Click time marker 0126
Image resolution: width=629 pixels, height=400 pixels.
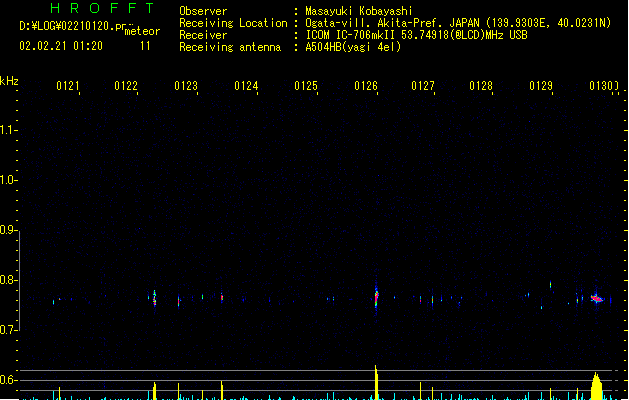coord(366,86)
